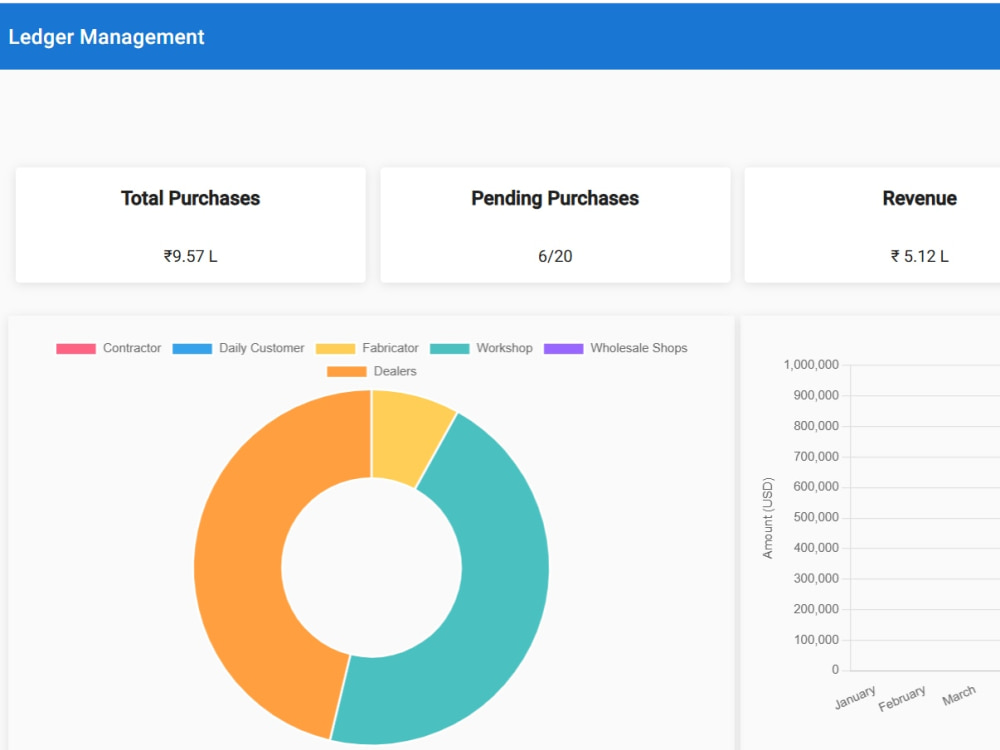Click the 500,000 y-axis tick label
1000x750 pixels.
point(816,517)
